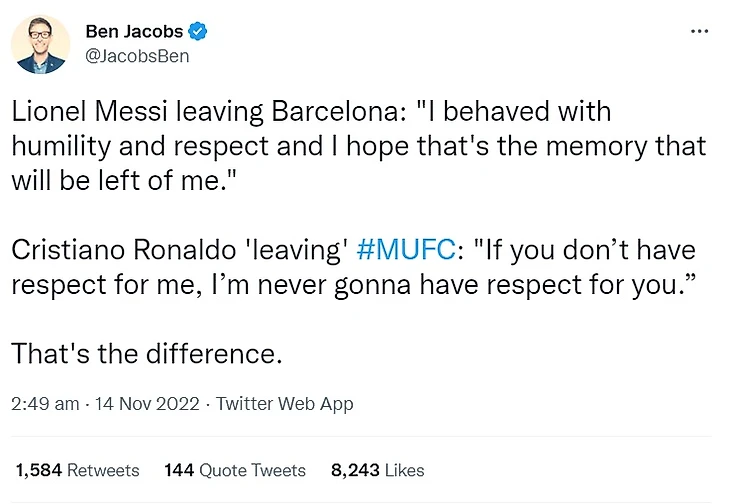
Task: Open the 144 Quote Tweets list
Action: click(x=235, y=469)
